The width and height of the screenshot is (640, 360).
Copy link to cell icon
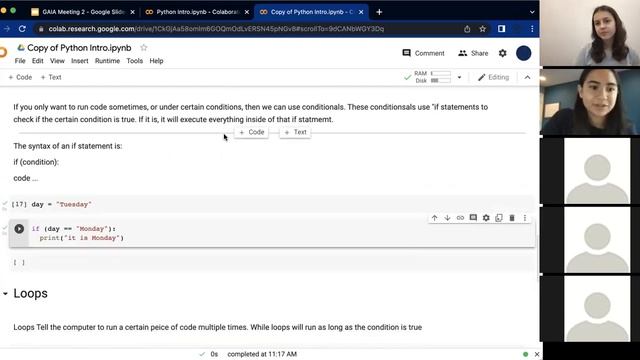coord(460,218)
